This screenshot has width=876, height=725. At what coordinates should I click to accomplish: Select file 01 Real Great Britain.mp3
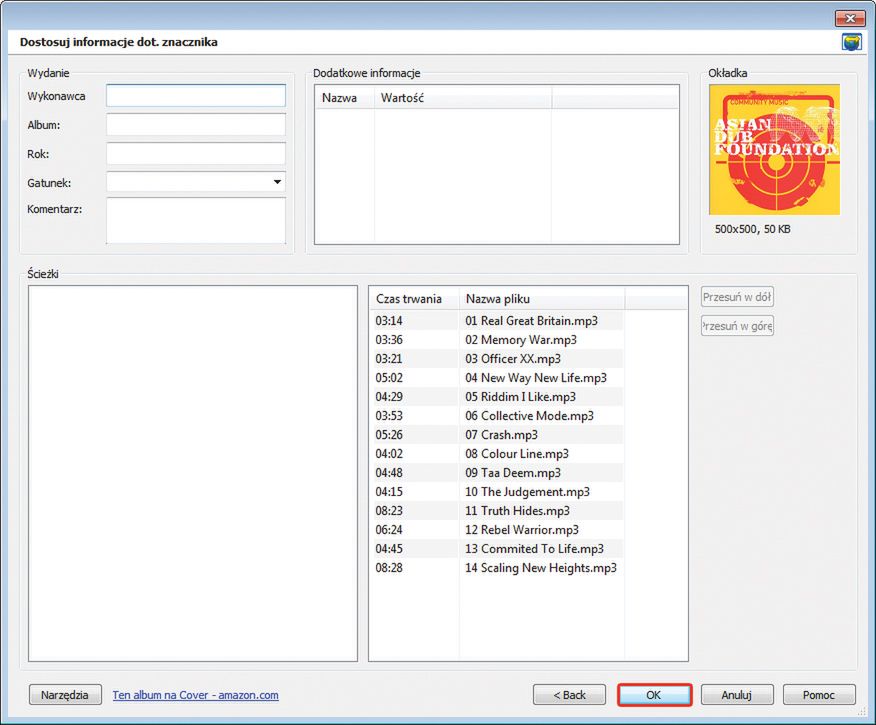coord(531,321)
